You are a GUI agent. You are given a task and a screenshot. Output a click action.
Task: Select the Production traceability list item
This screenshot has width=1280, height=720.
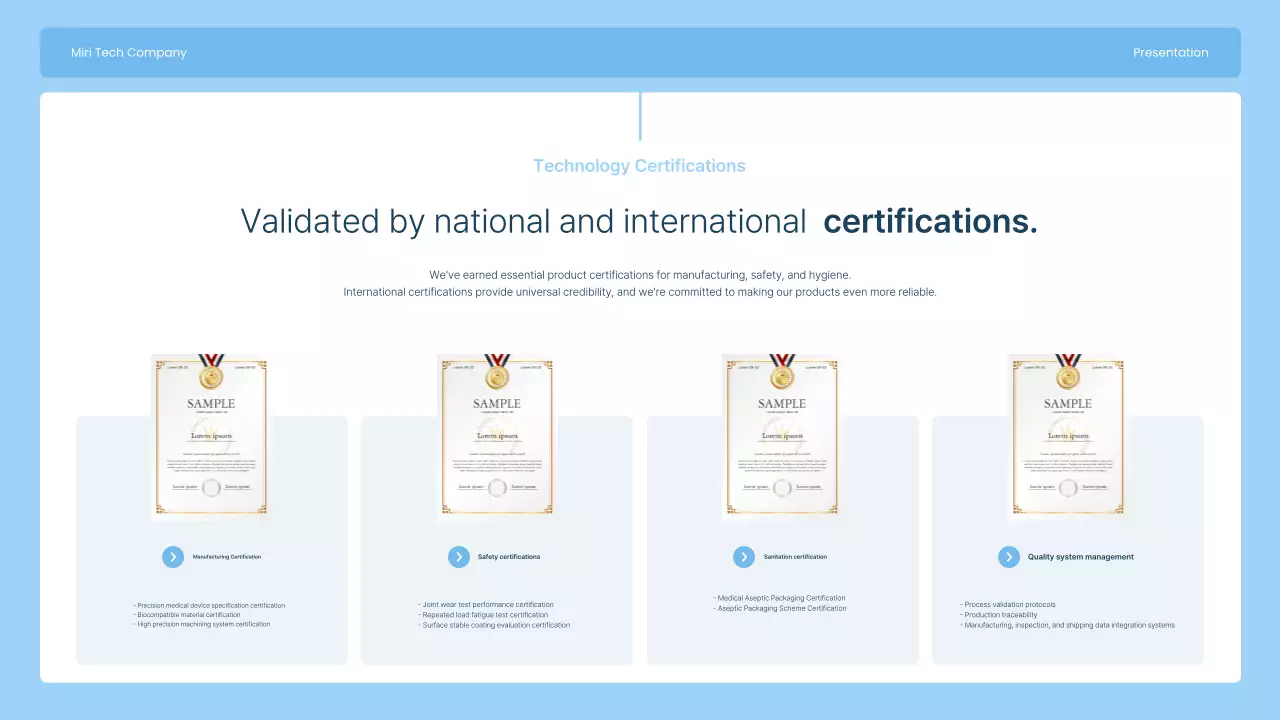coord(1001,615)
